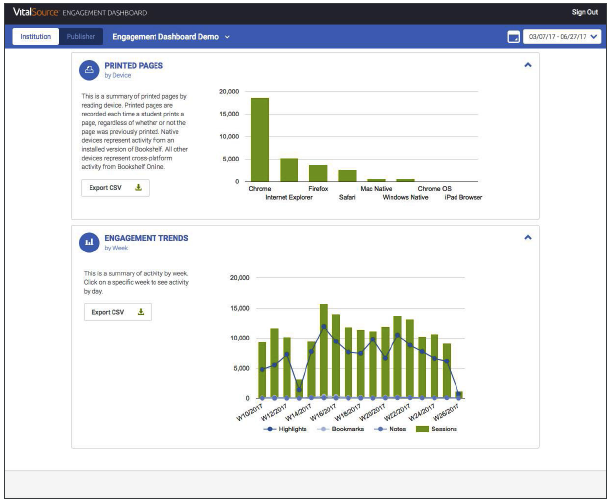Switch to the Institution tab

click(x=36, y=37)
